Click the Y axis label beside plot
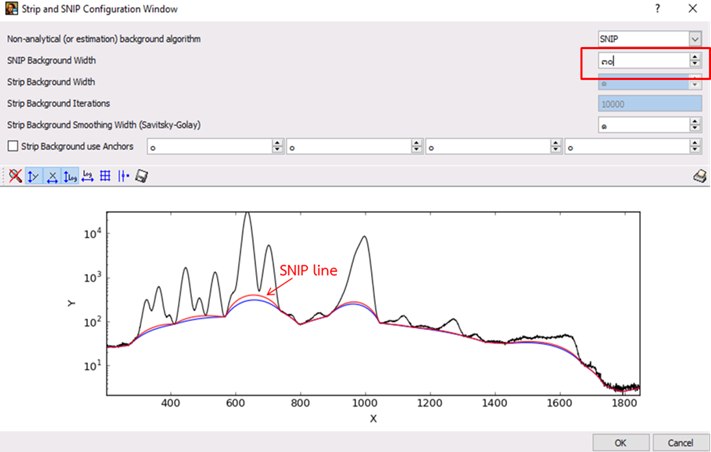The height and width of the screenshot is (452, 711). pyautogui.click(x=71, y=303)
